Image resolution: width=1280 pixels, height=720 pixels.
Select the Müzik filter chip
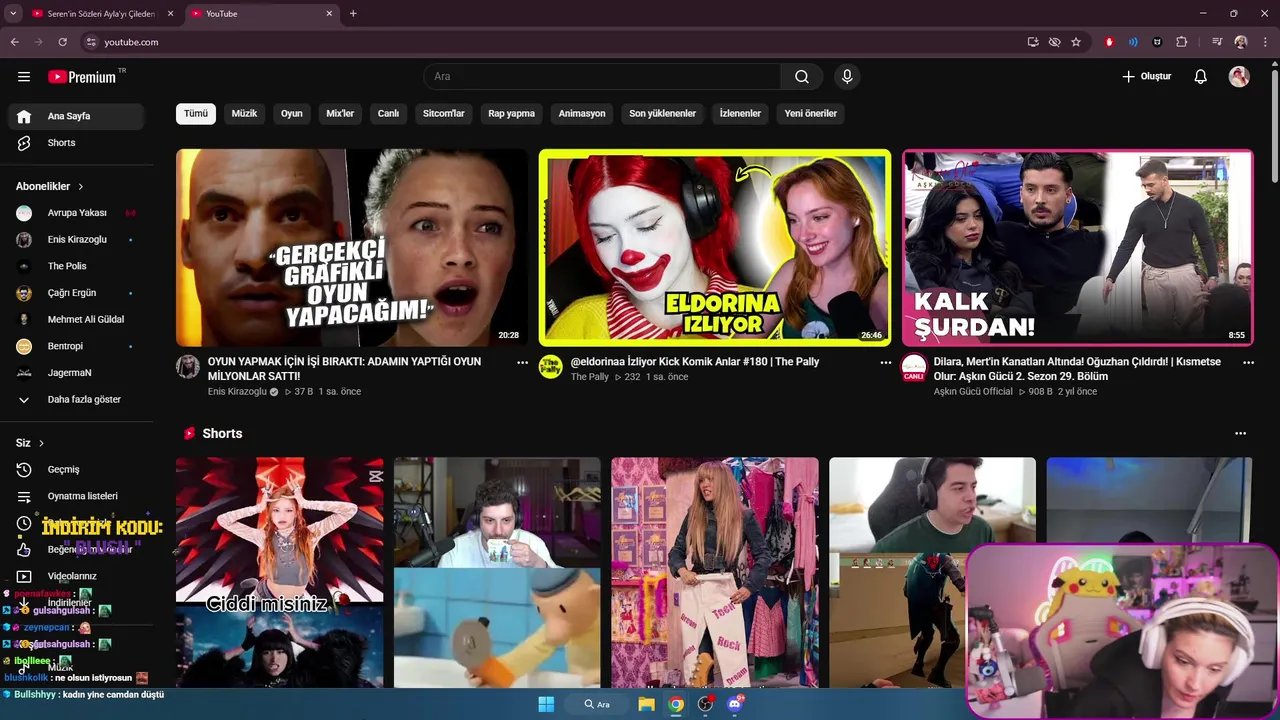click(x=244, y=113)
